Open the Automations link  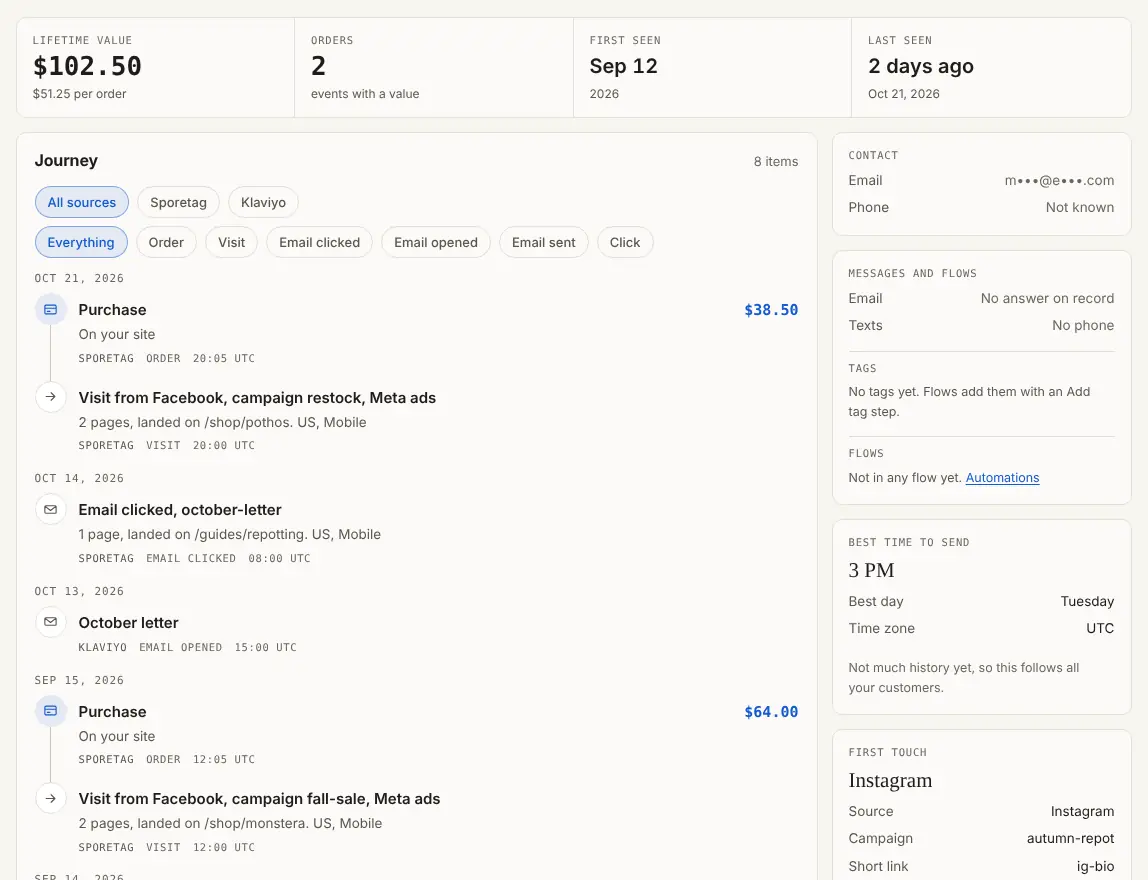tap(1002, 477)
